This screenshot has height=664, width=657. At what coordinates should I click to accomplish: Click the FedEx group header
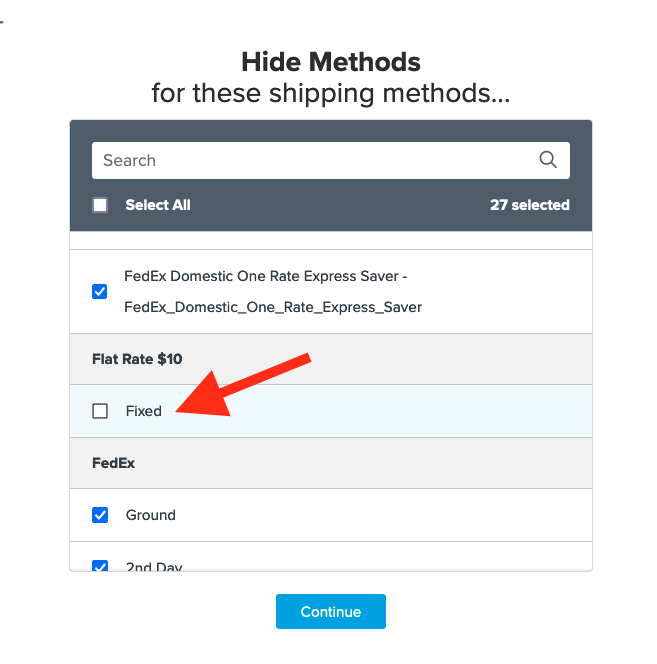(113, 463)
